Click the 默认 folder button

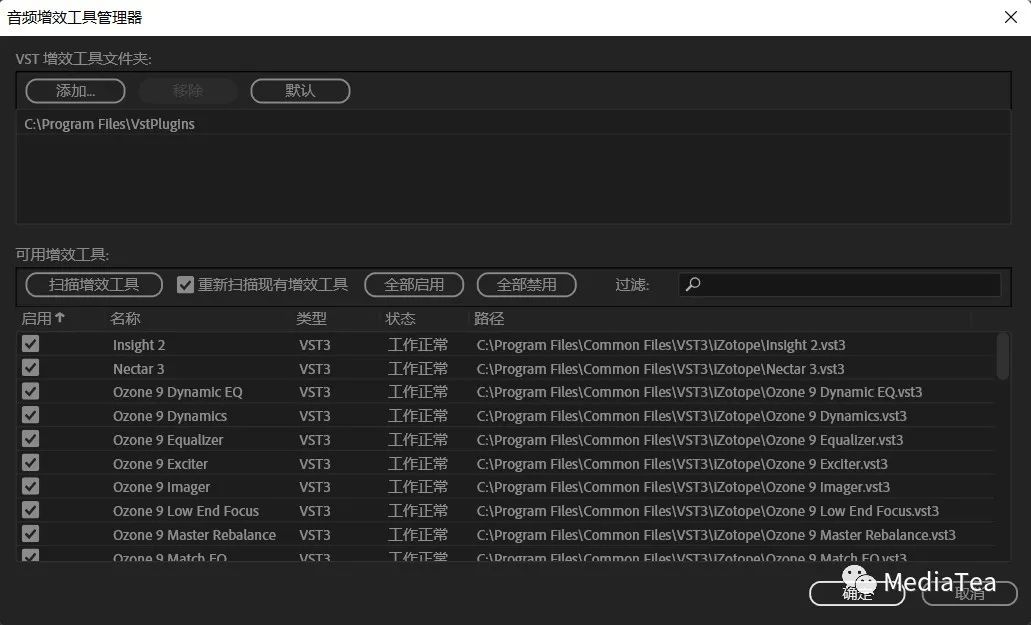pyautogui.click(x=300, y=91)
